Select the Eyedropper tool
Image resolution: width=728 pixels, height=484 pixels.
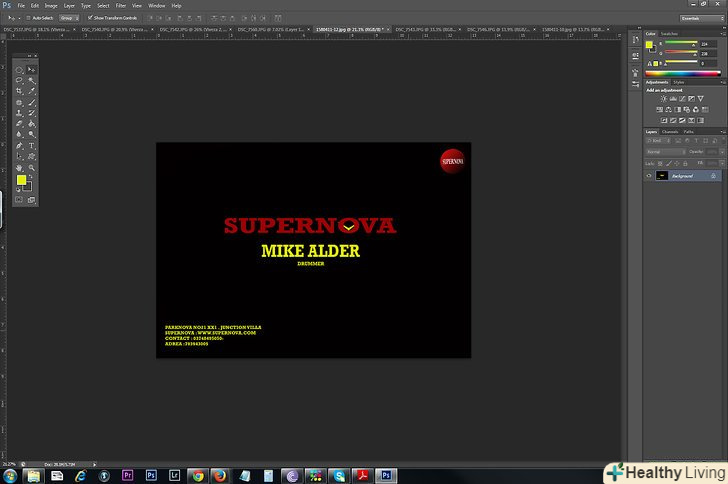32,92
